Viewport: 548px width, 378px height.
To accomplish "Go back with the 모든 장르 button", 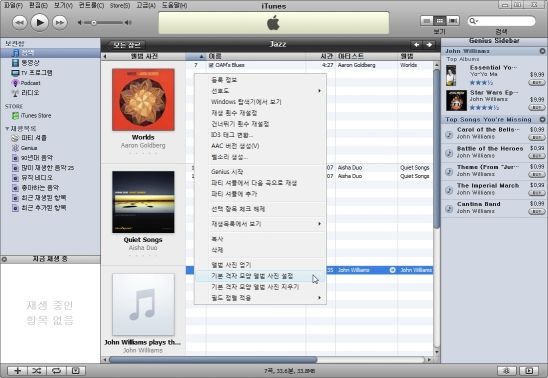I will 125,45.
